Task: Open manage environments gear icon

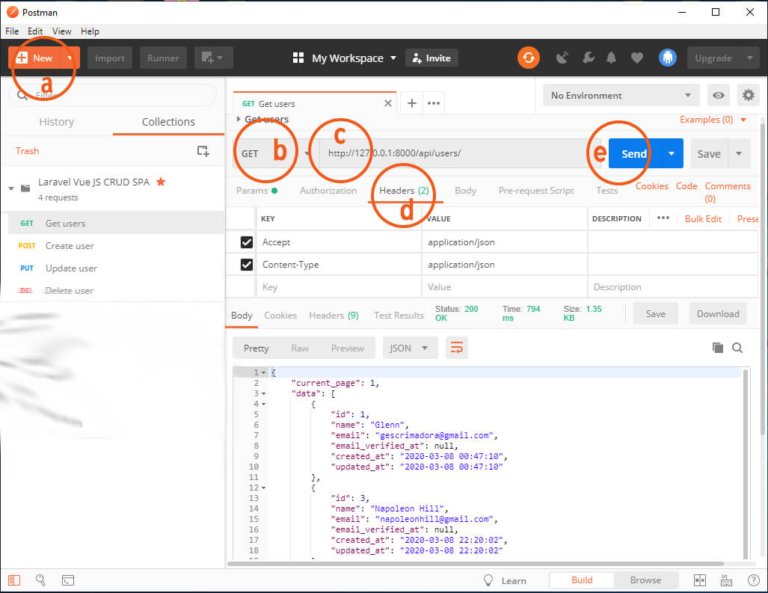Action: tap(748, 95)
